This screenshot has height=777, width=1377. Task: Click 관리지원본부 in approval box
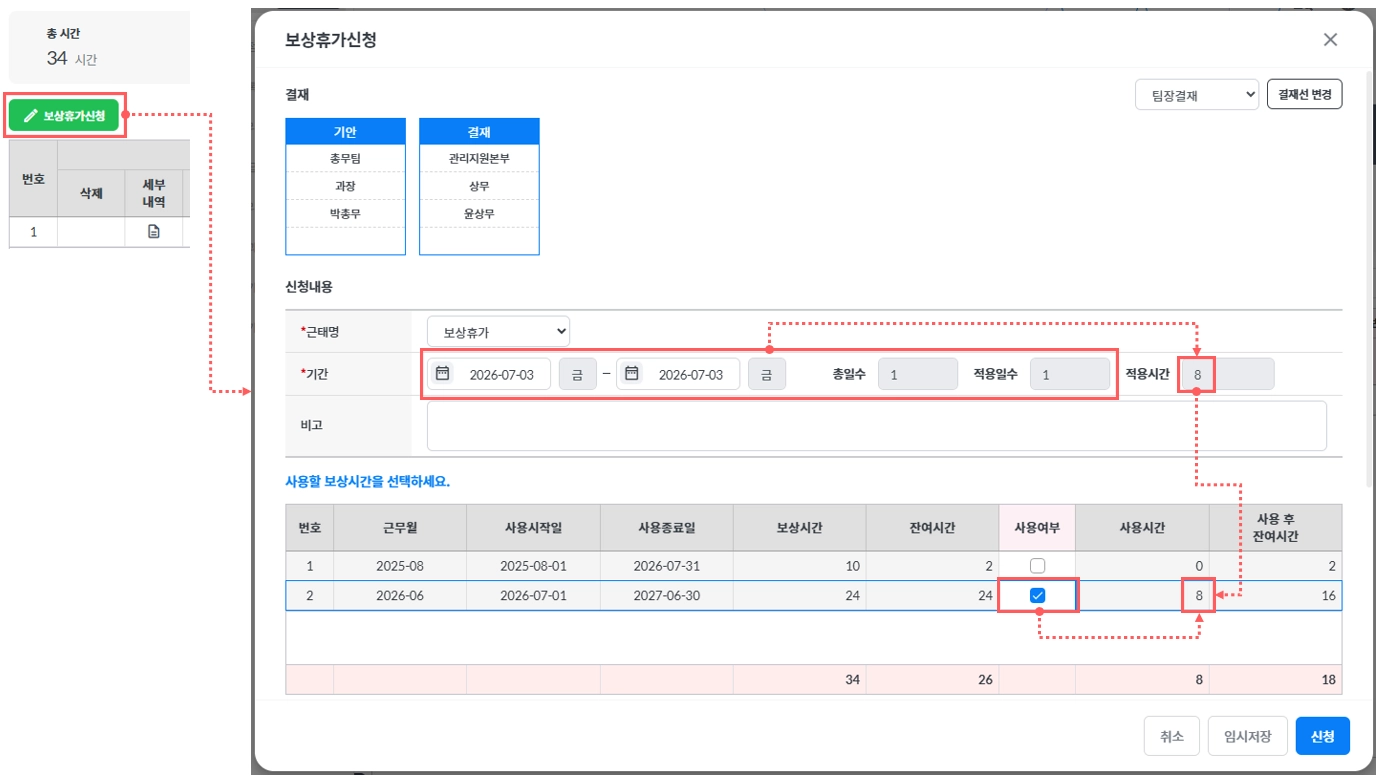pyautogui.click(x=479, y=159)
